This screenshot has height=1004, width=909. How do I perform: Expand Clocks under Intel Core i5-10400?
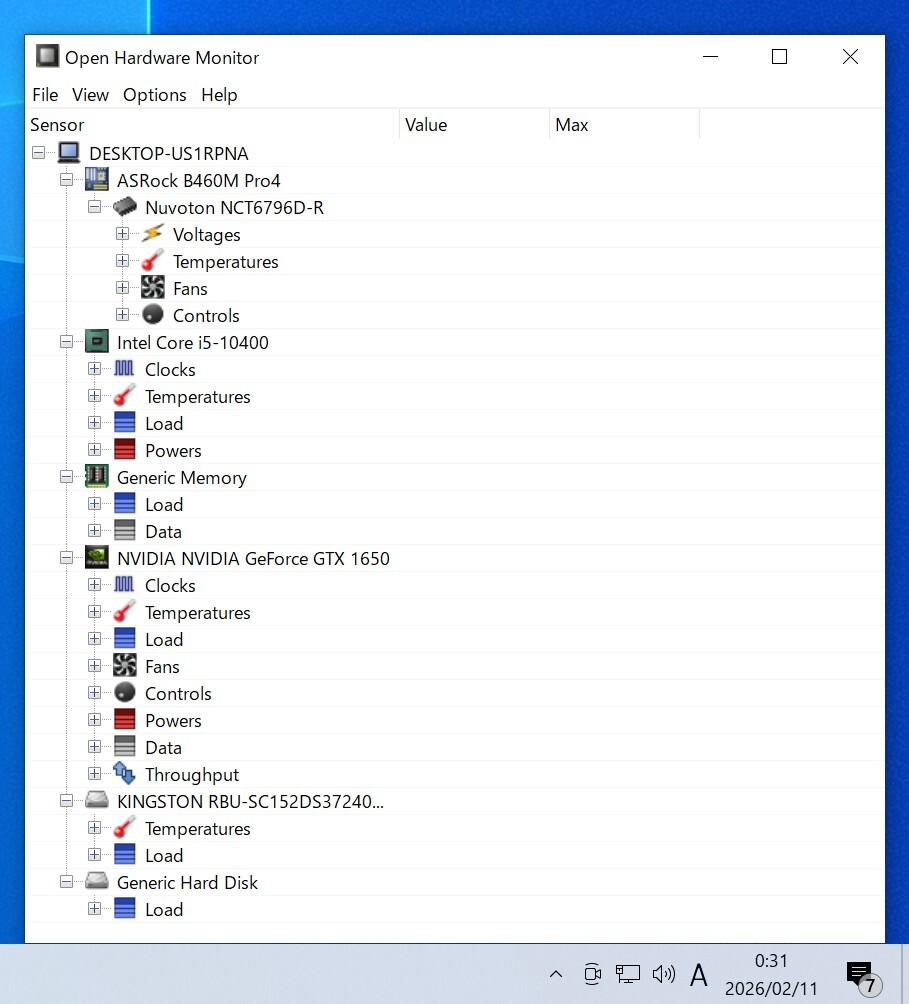pos(95,369)
